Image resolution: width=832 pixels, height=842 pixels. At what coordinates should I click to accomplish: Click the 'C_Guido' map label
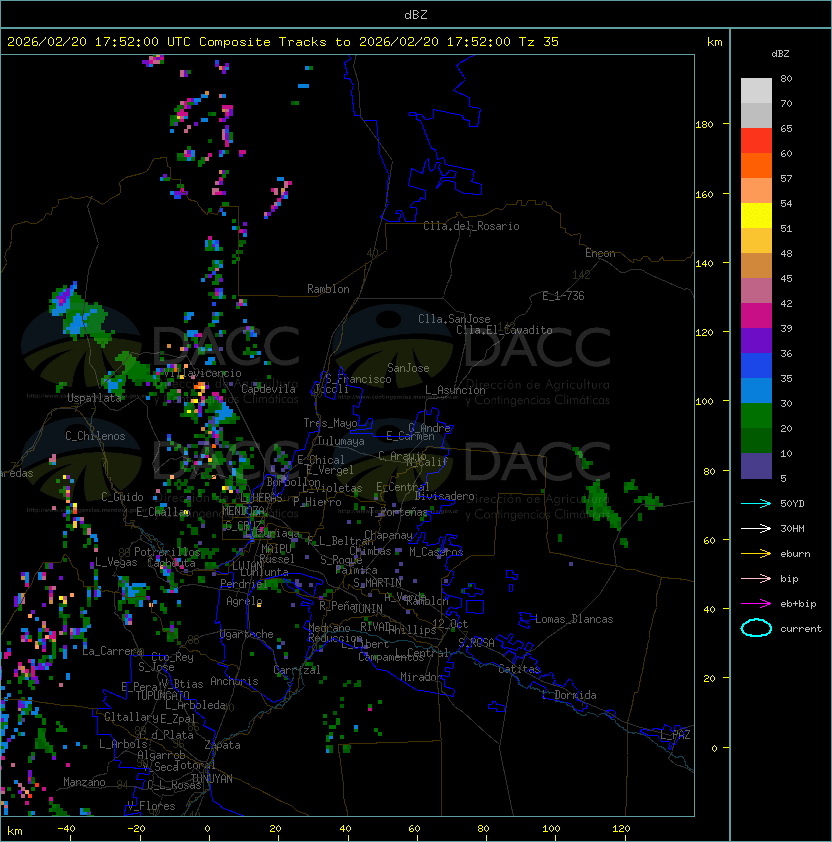[122, 497]
